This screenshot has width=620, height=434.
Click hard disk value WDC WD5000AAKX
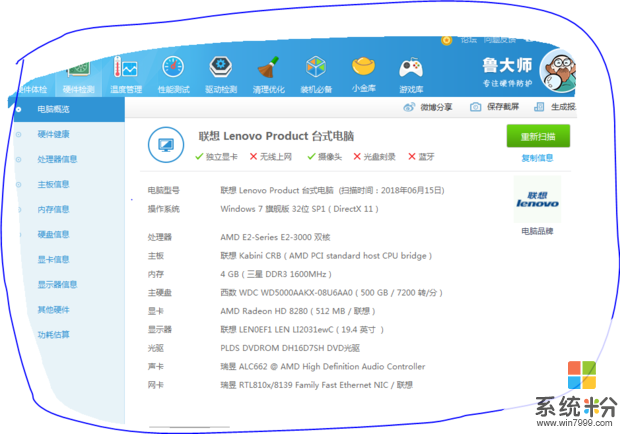pyautogui.click(x=331, y=293)
